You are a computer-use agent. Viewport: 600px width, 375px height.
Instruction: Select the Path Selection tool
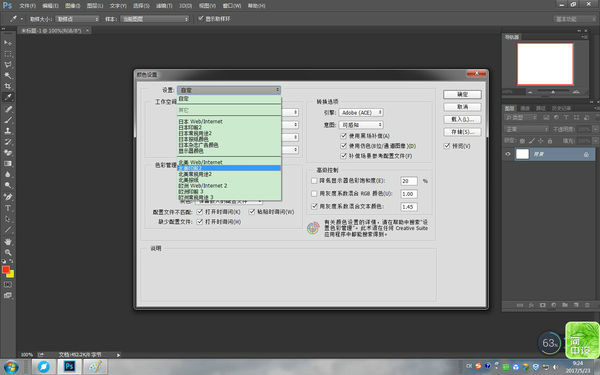pos(8,219)
